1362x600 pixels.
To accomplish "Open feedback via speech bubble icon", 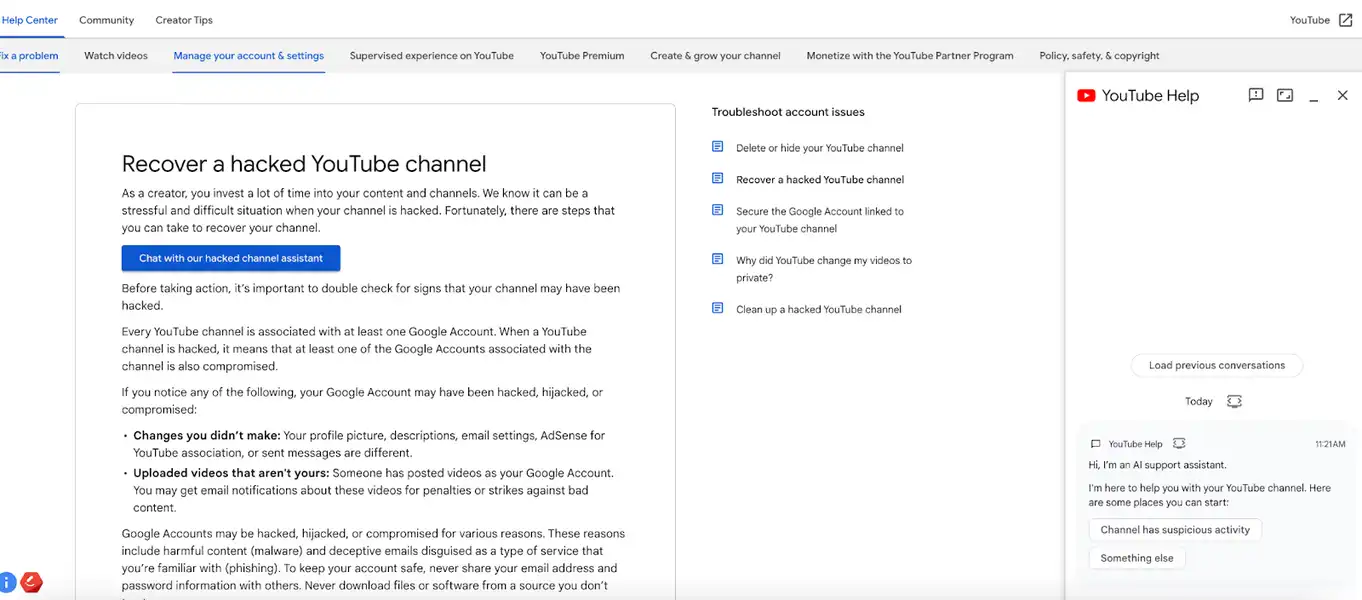I will (1255, 94).
